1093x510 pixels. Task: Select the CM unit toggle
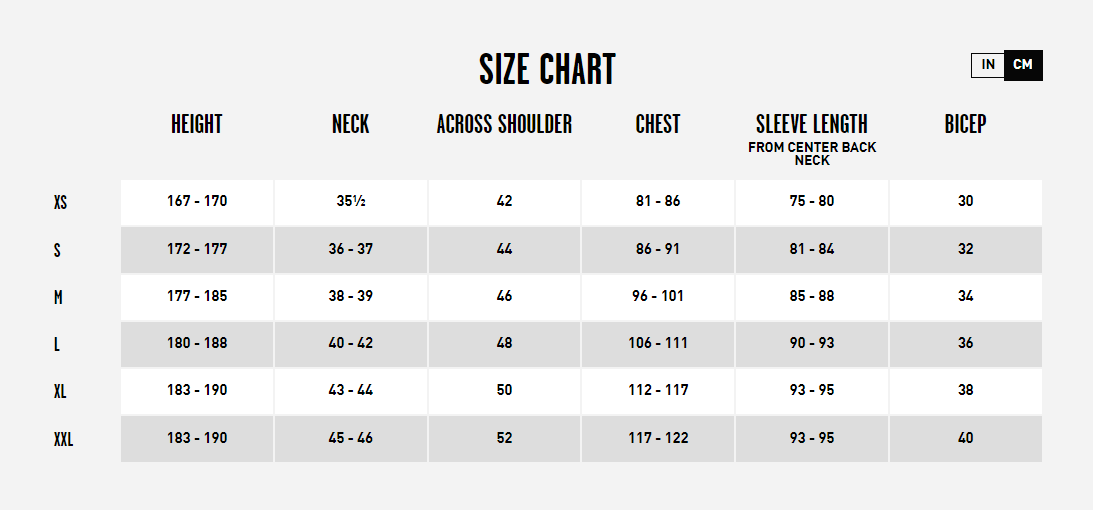pos(1023,65)
